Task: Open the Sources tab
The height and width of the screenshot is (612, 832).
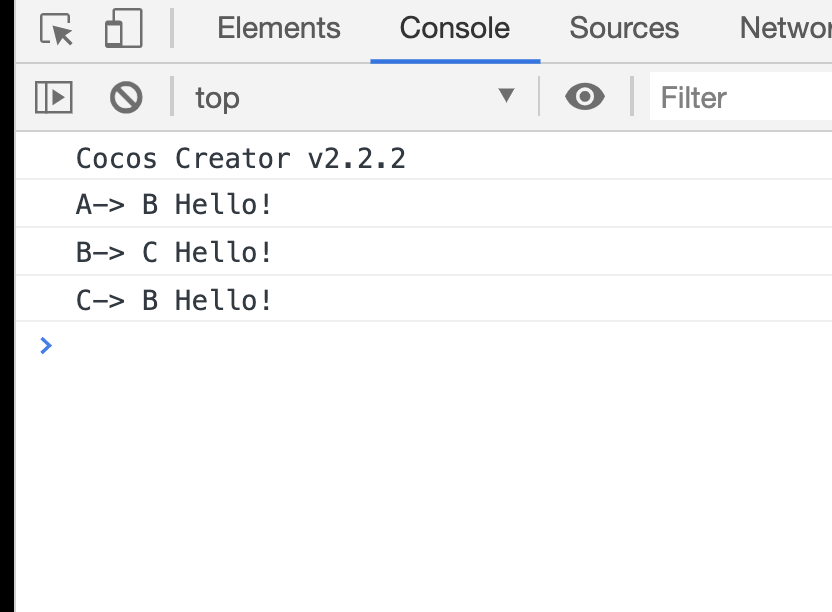Action: click(624, 28)
